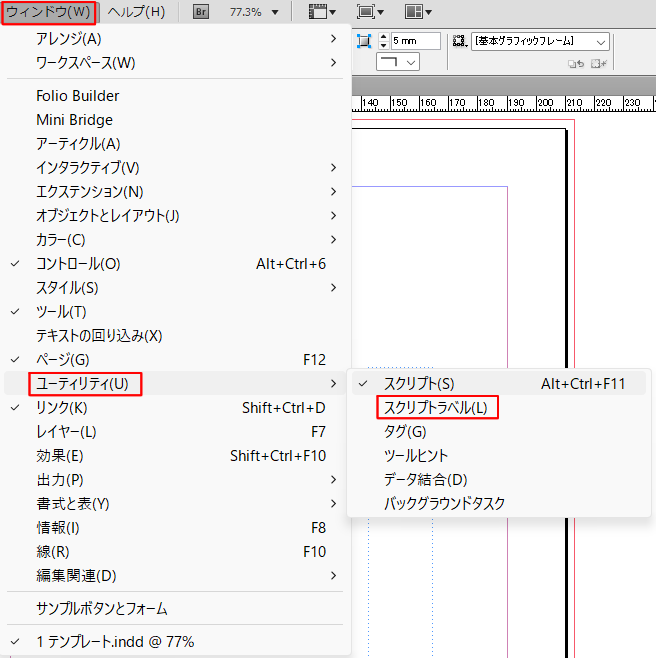Select Script Label from Utilities submenu
The width and height of the screenshot is (656, 658).
click(436, 407)
